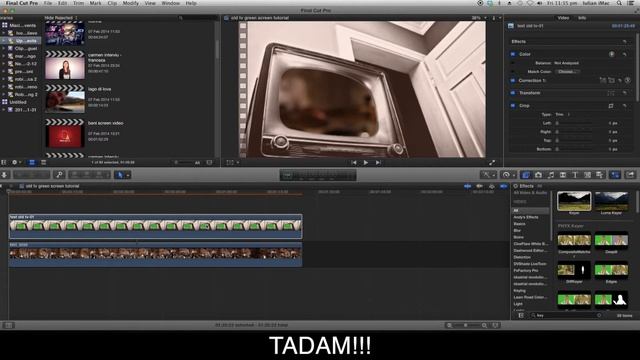Select the Keyer effect thumbnail
This screenshot has width=640, height=360.
click(x=574, y=201)
